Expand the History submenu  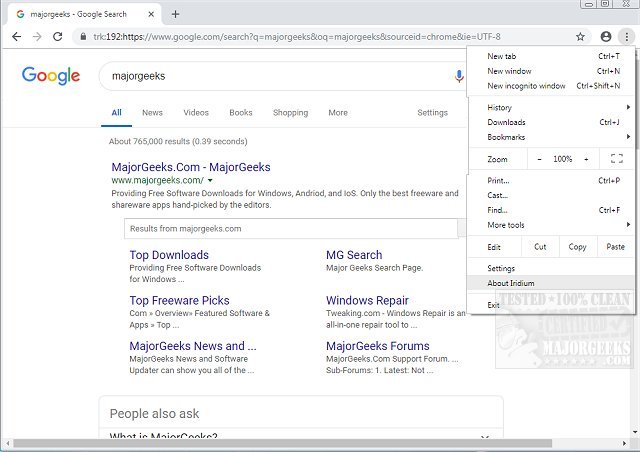[x=551, y=107]
